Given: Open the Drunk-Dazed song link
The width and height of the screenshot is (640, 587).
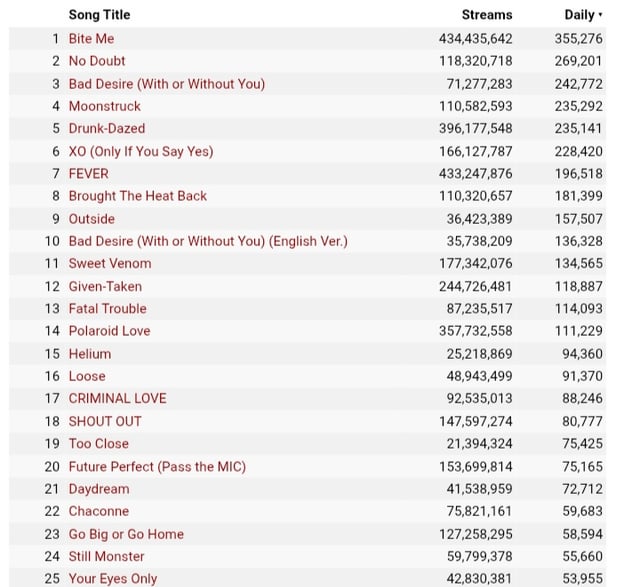Looking at the screenshot, I should coord(106,128).
